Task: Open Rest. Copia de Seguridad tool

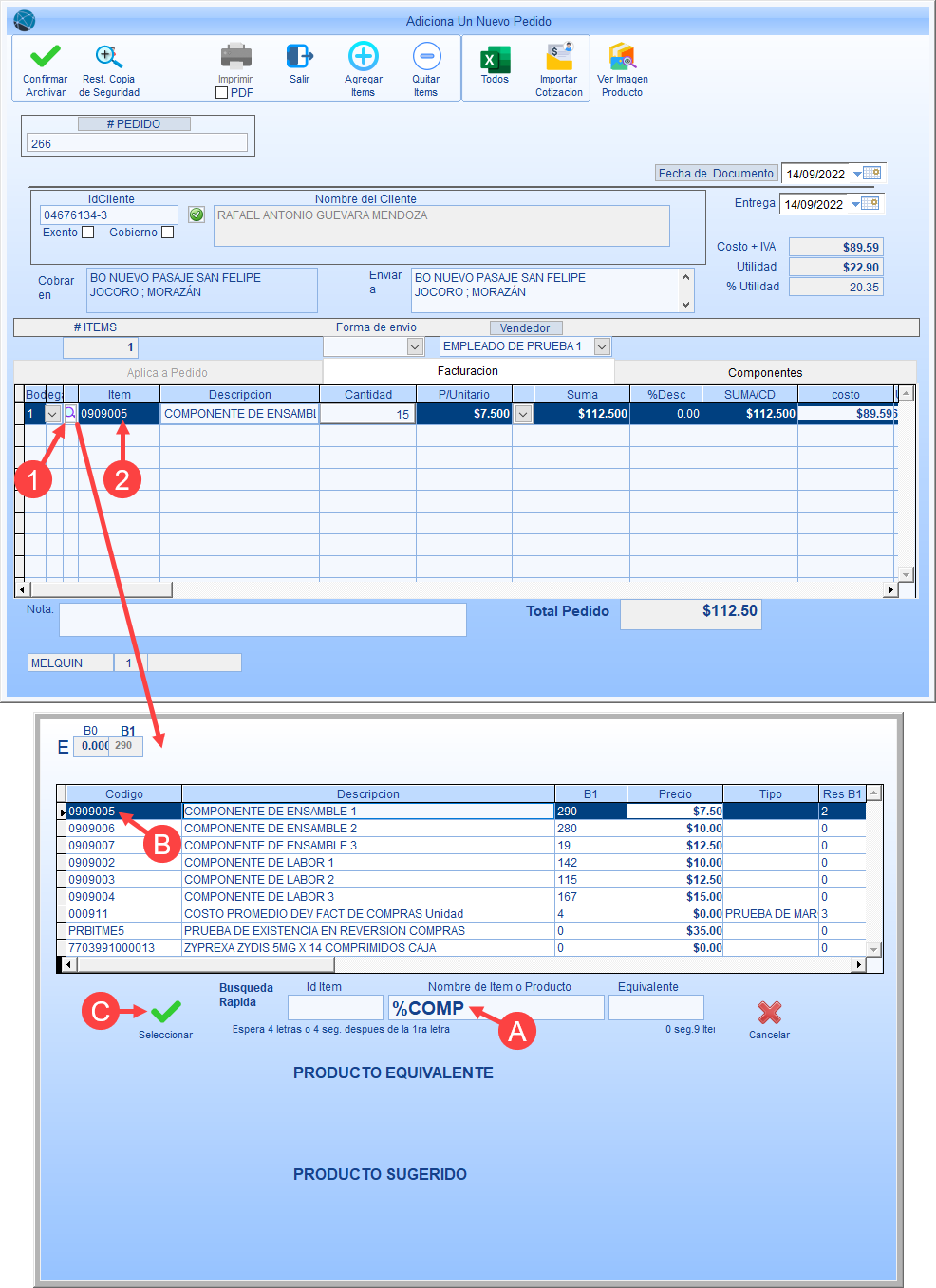Action: [108, 57]
